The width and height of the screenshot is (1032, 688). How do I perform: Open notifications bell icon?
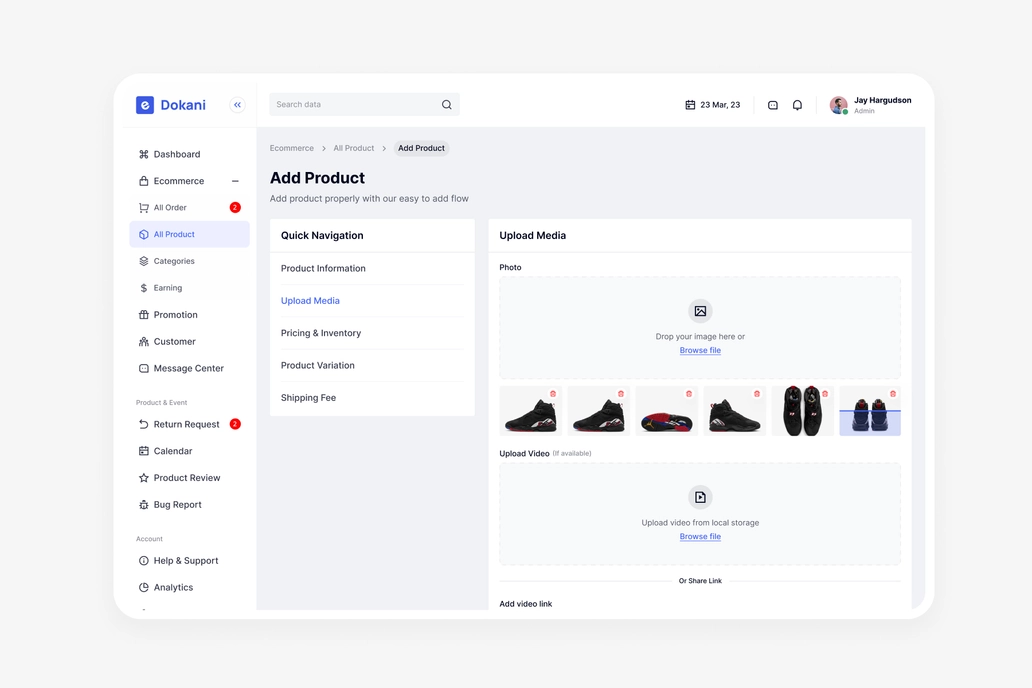pyautogui.click(x=797, y=105)
